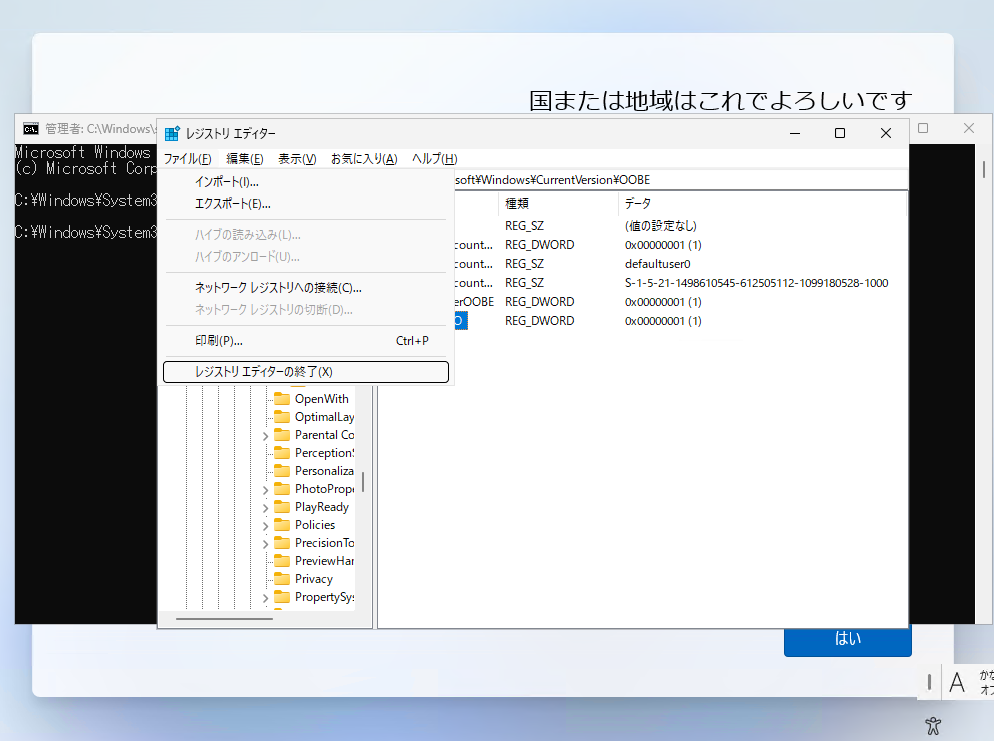The height and width of the screenshot is (741, 994).
Task: Select the Privacy folder icon
Action: (x=282, y=579)
